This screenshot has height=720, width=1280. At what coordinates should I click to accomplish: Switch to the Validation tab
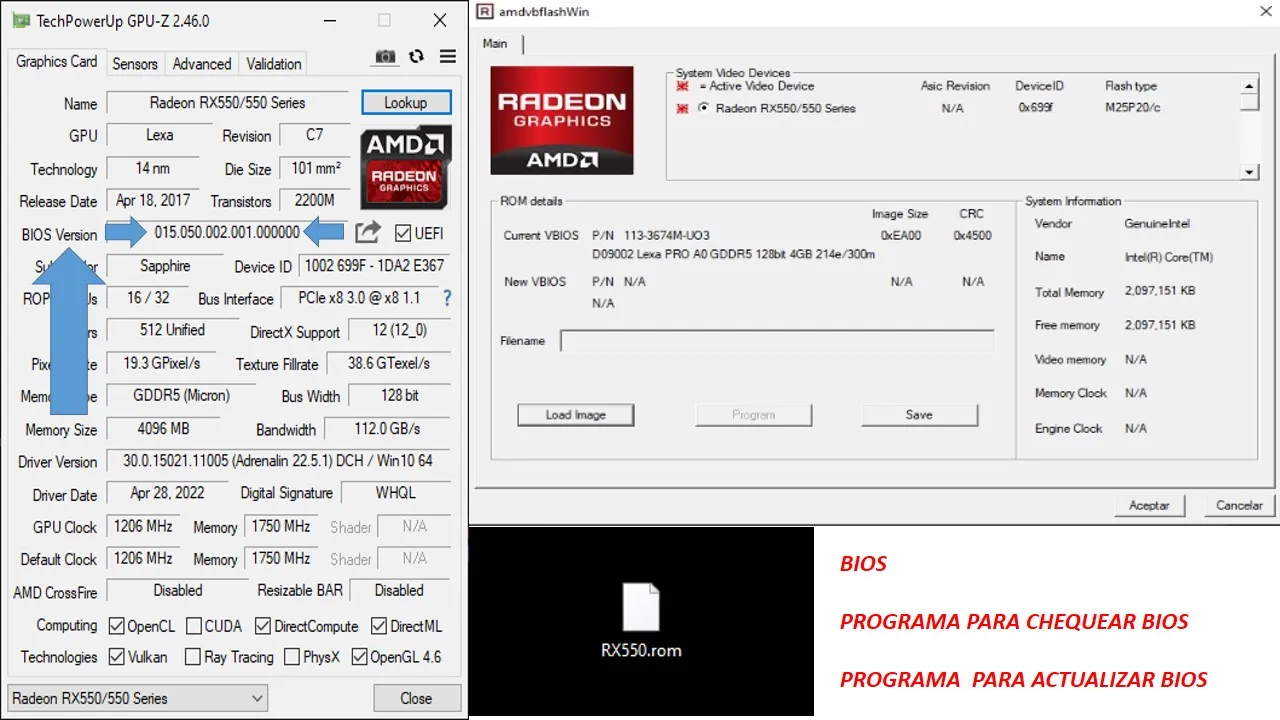[x=274, y=64]
